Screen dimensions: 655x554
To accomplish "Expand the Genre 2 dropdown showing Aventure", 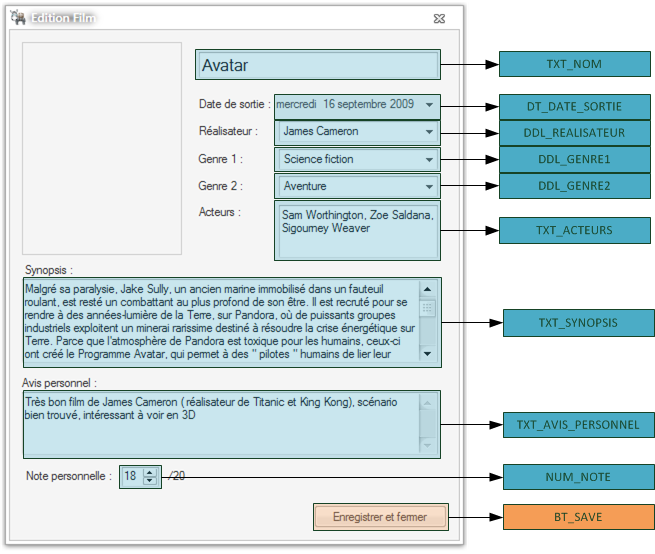I will click(x=429, y=187).
